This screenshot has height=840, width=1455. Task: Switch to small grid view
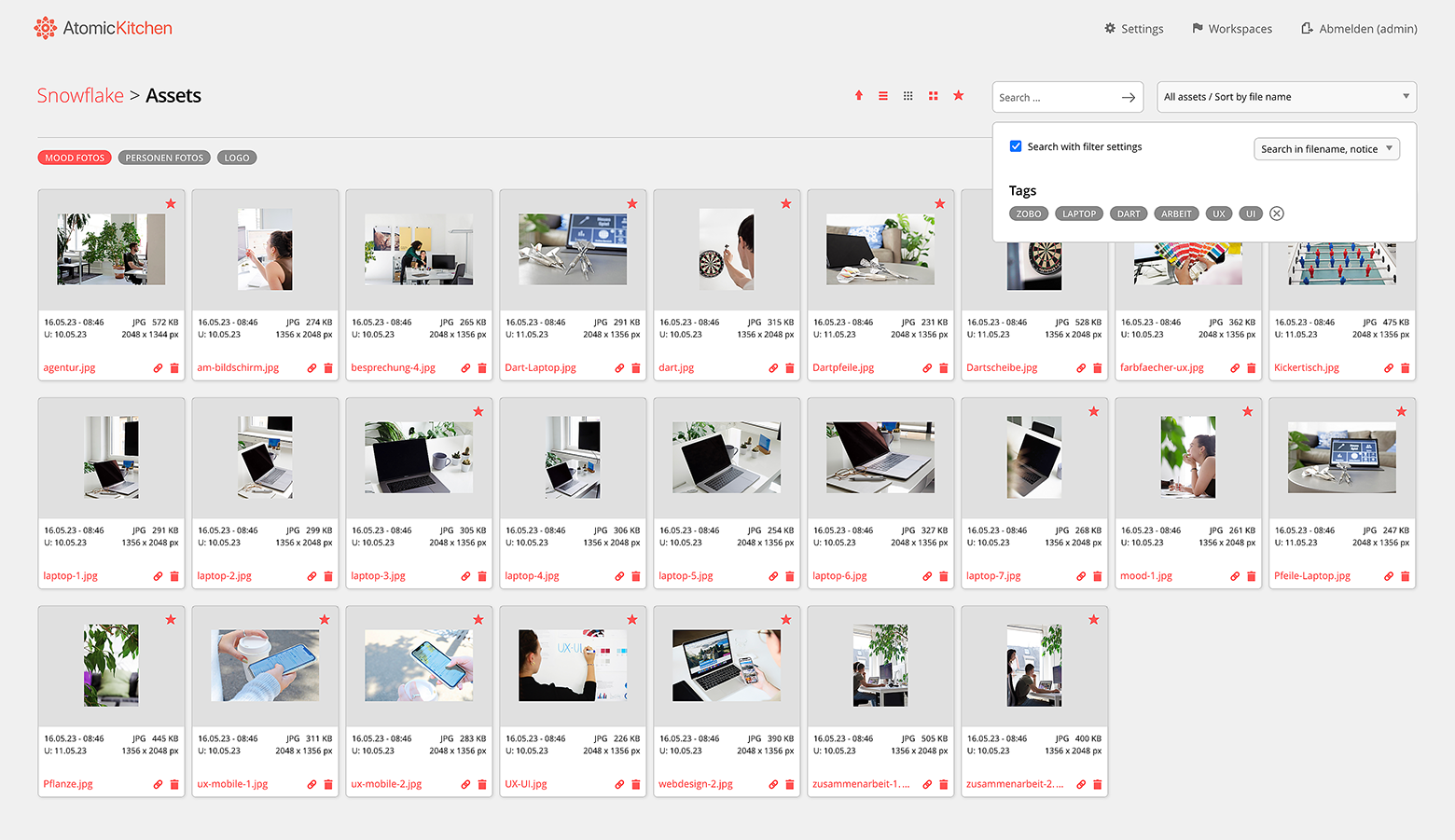click(x=908, y=95)
